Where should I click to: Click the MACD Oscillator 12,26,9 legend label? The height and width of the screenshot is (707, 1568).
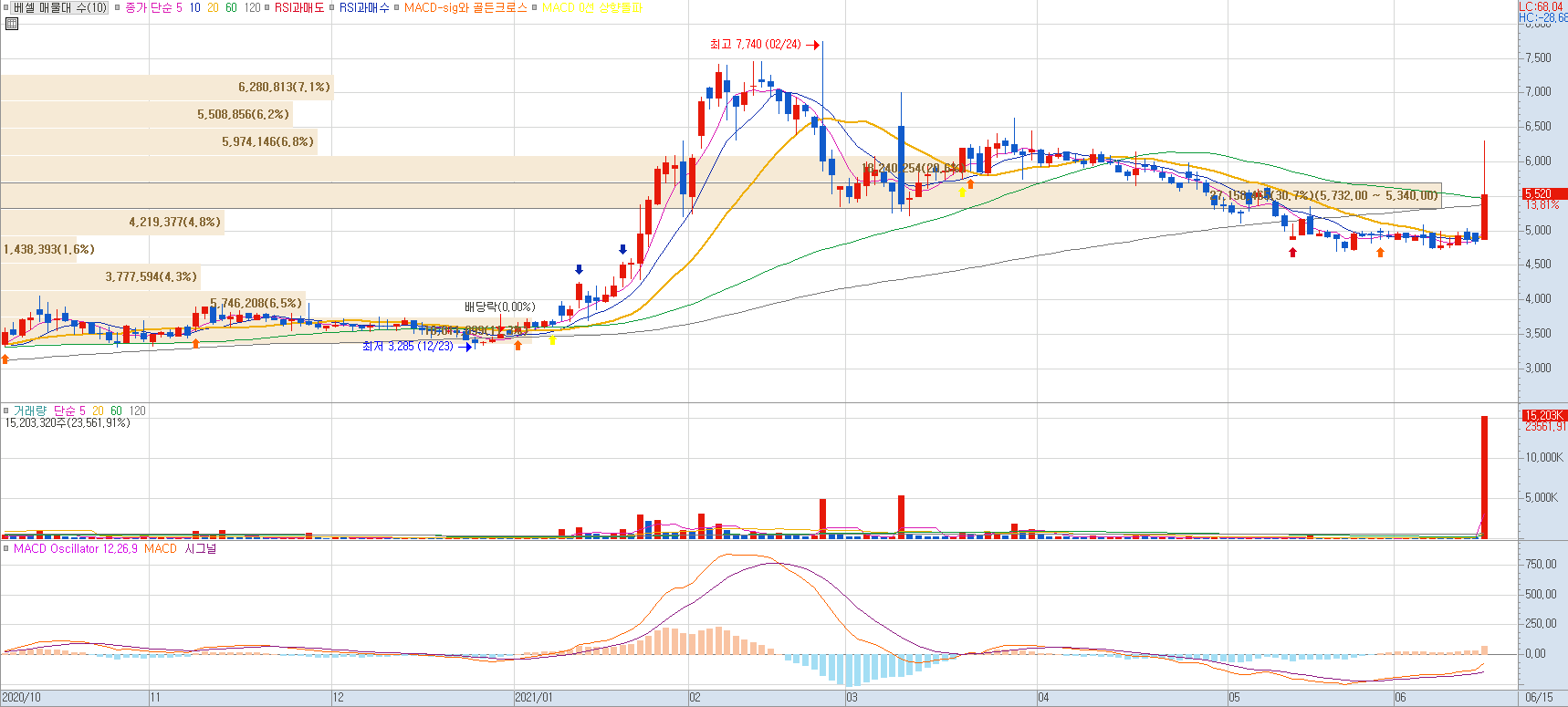(76, 549)
